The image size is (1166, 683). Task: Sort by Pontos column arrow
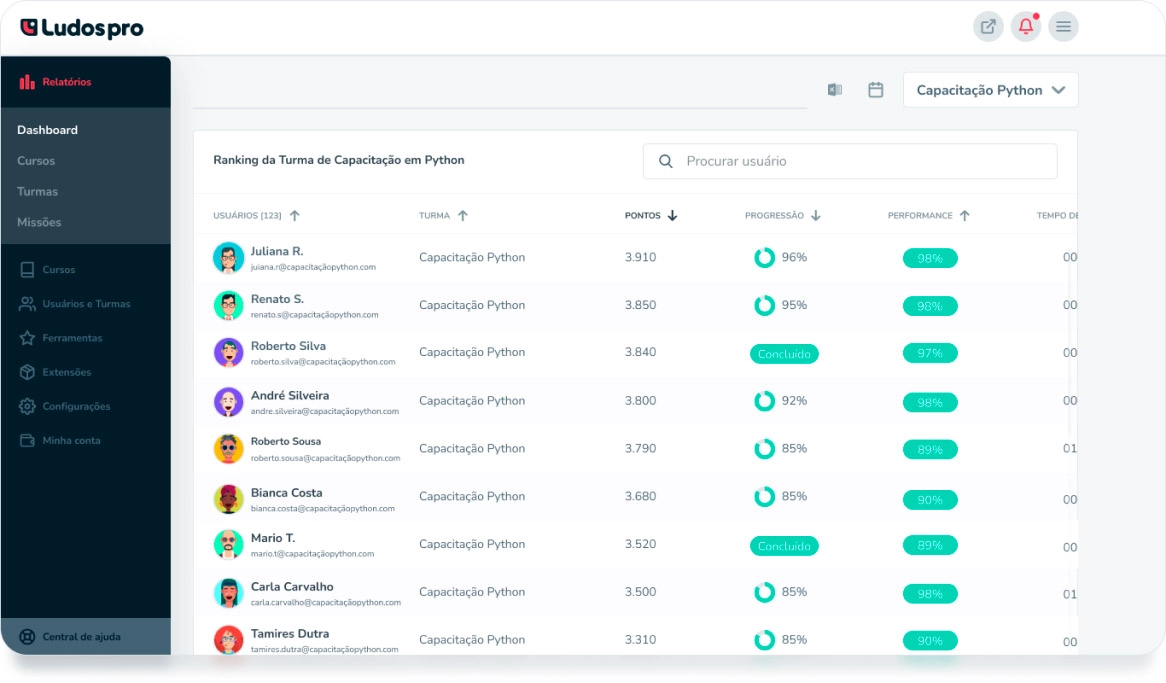pyautogui.click(x=672, y=215)
